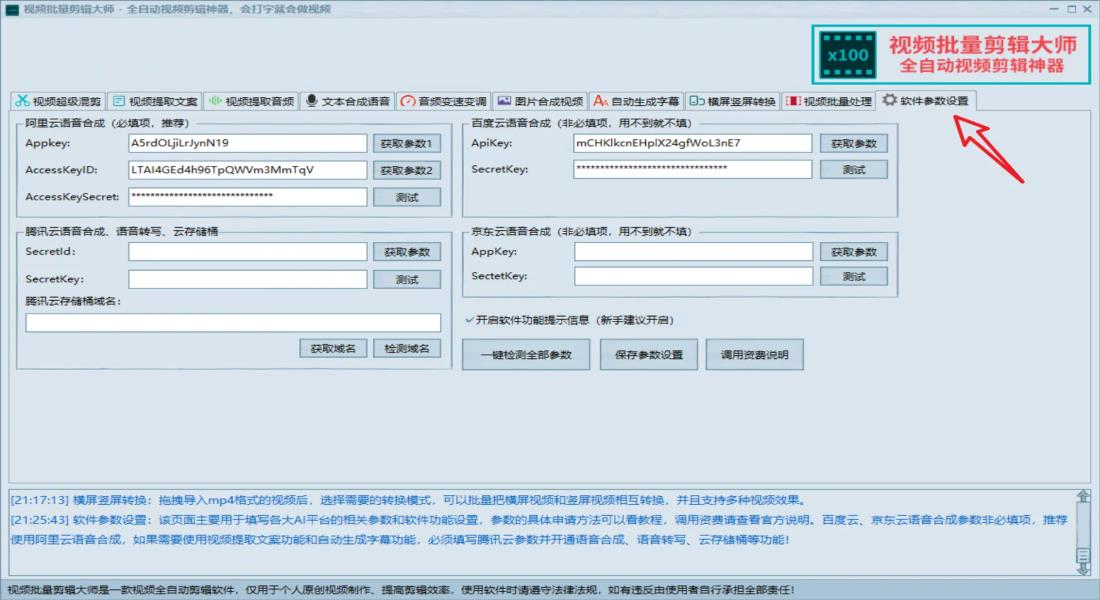1100x600 pixels.
Task: Switch to 横屏竖屏转换 tab
Action: 732,101
